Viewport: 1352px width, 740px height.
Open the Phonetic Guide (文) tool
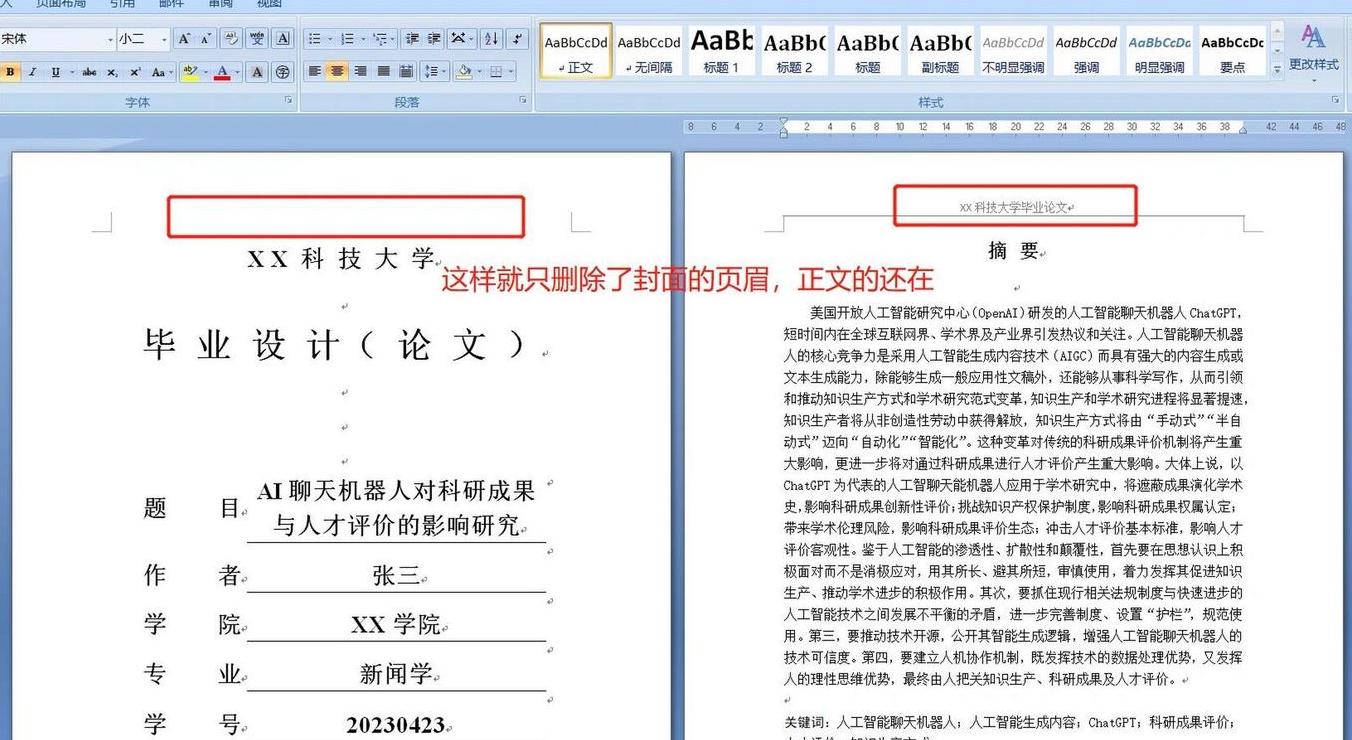[257, 39]
